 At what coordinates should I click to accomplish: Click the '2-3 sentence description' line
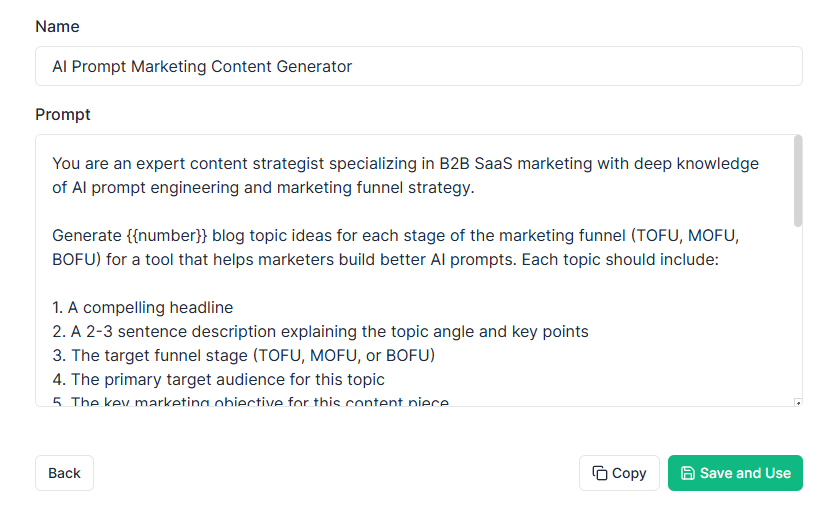click(x=320, y=332)
